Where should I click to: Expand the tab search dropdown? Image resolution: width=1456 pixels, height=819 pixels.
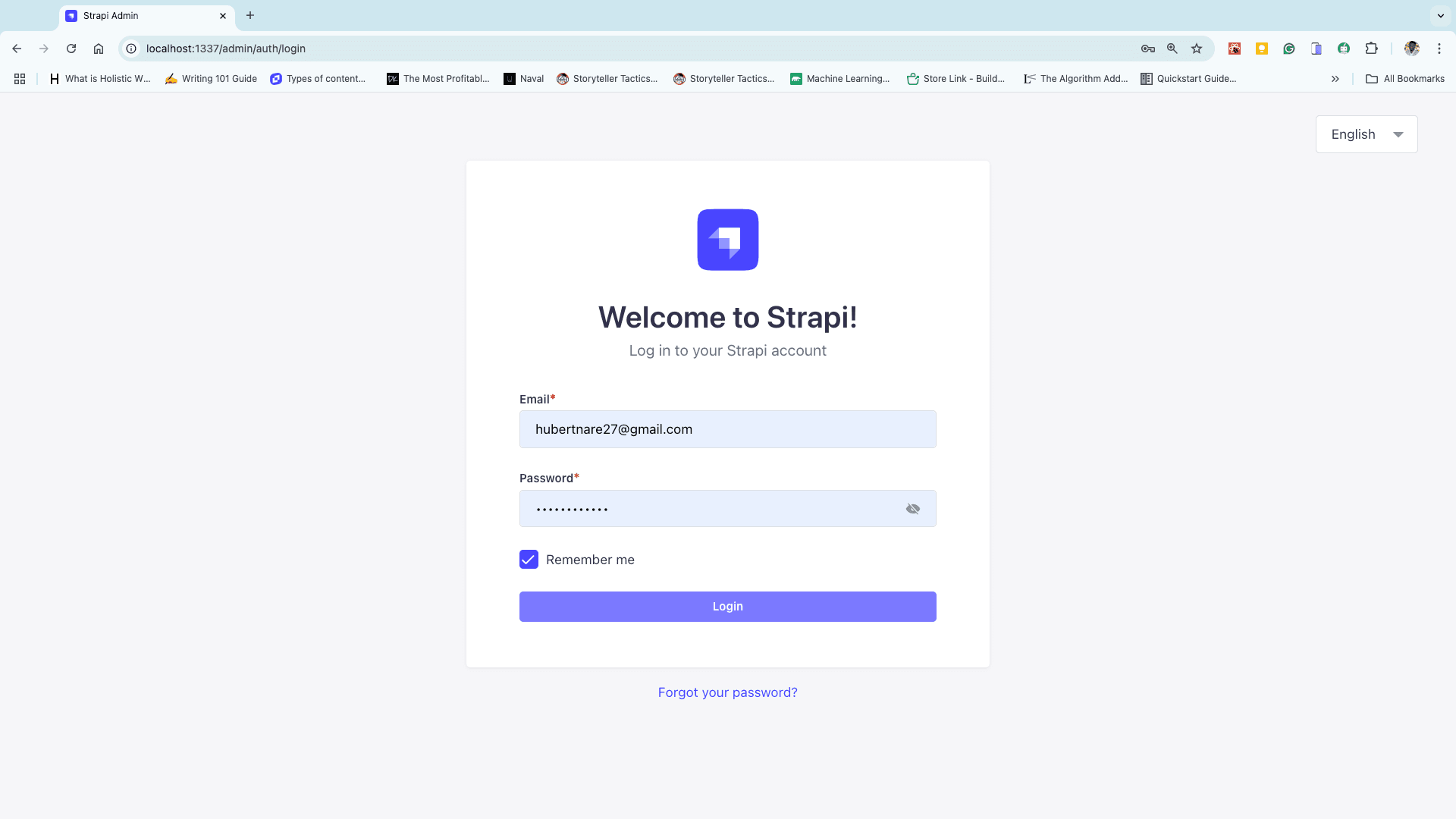tap(1441, 16)
